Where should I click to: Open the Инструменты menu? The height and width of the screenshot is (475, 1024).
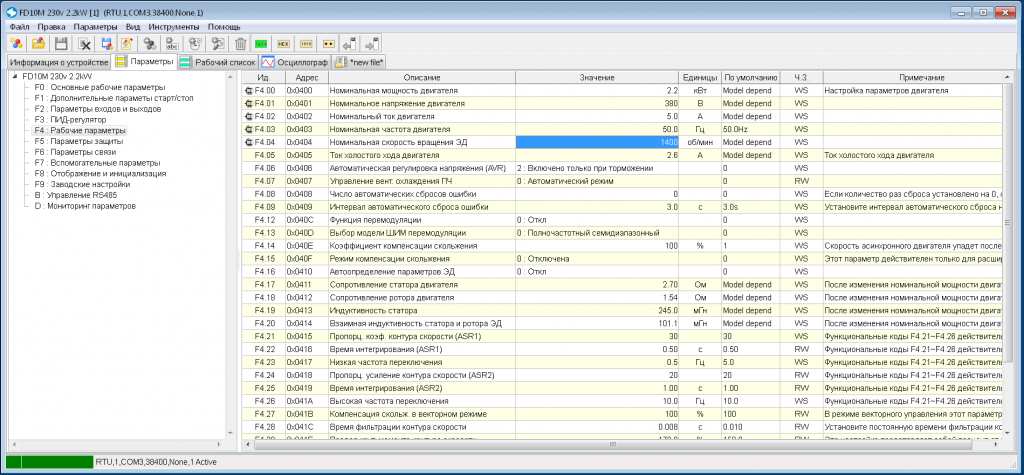174,27
